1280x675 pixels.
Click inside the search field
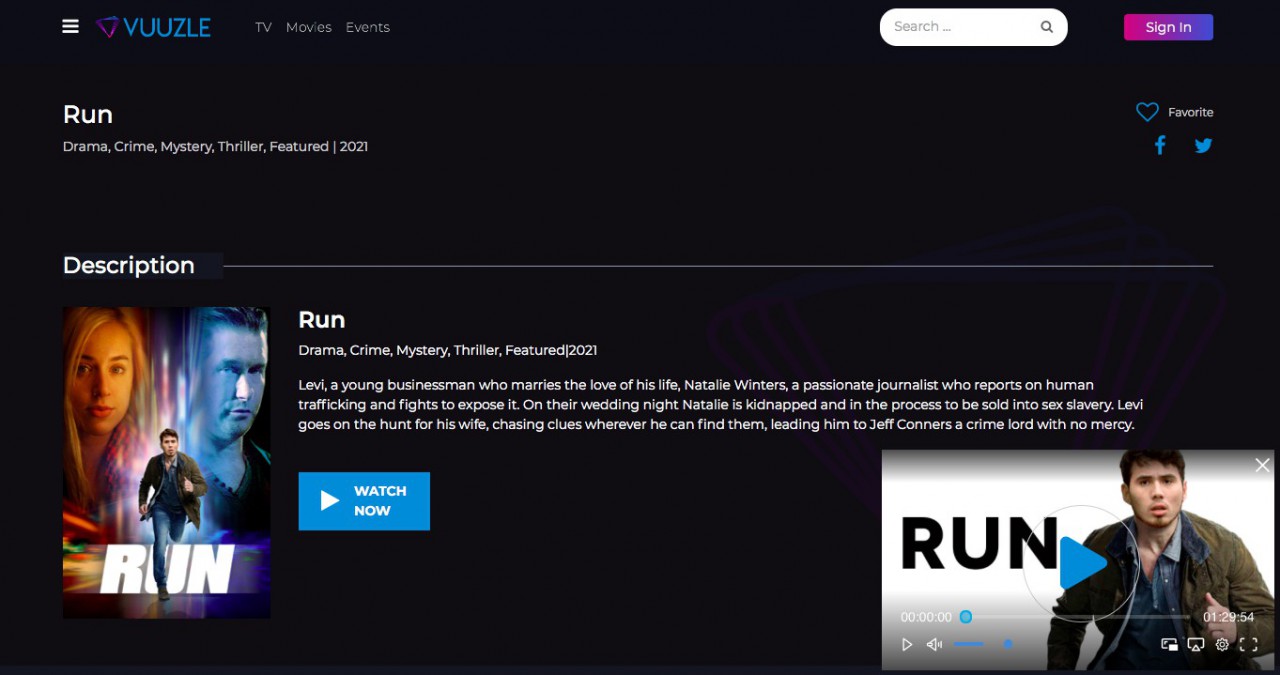(x=955, y=27)
